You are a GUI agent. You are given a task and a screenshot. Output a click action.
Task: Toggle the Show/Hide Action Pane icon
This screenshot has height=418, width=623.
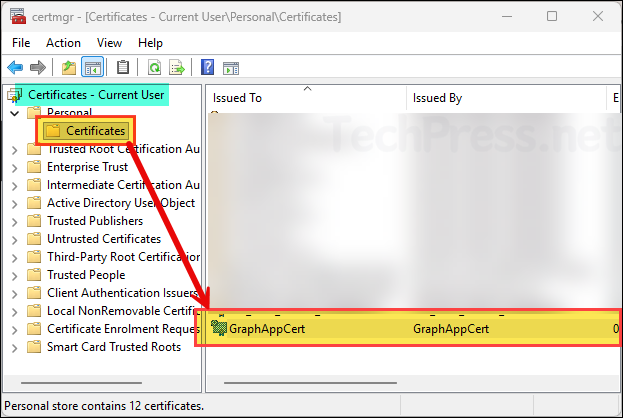click(230, 67)
